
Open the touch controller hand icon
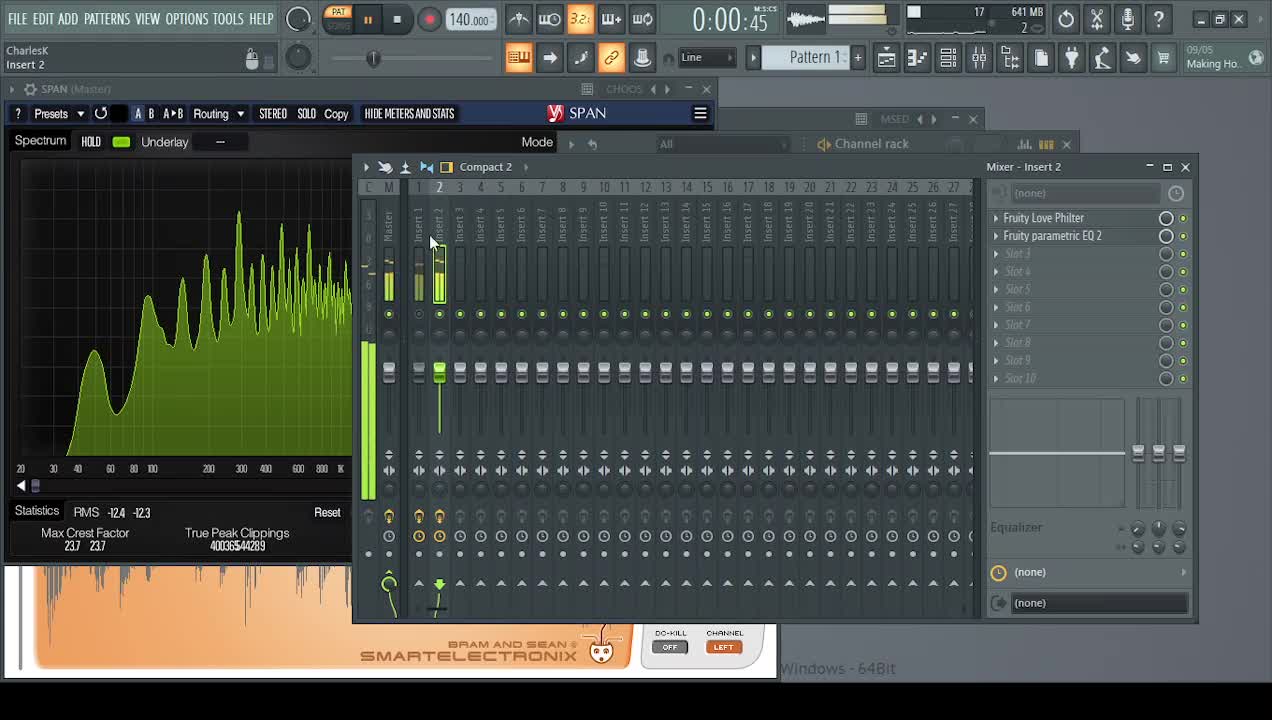[1133, 58]
